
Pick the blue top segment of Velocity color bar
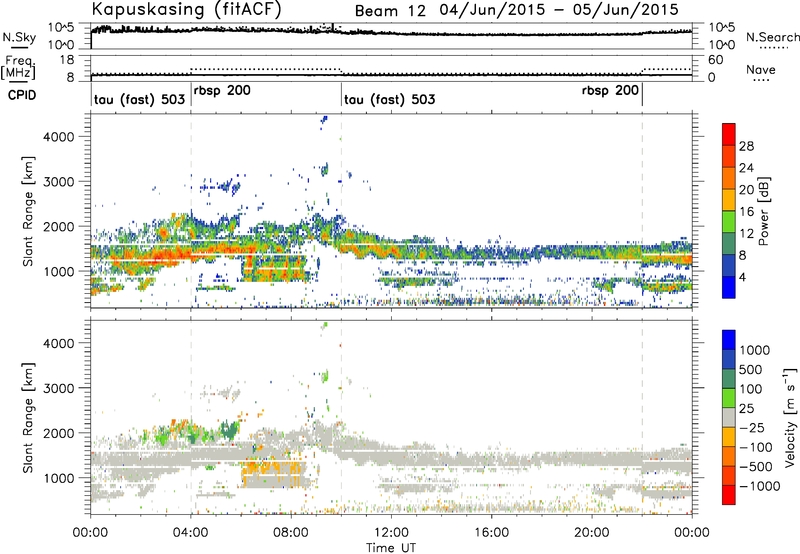click(729, 340)
